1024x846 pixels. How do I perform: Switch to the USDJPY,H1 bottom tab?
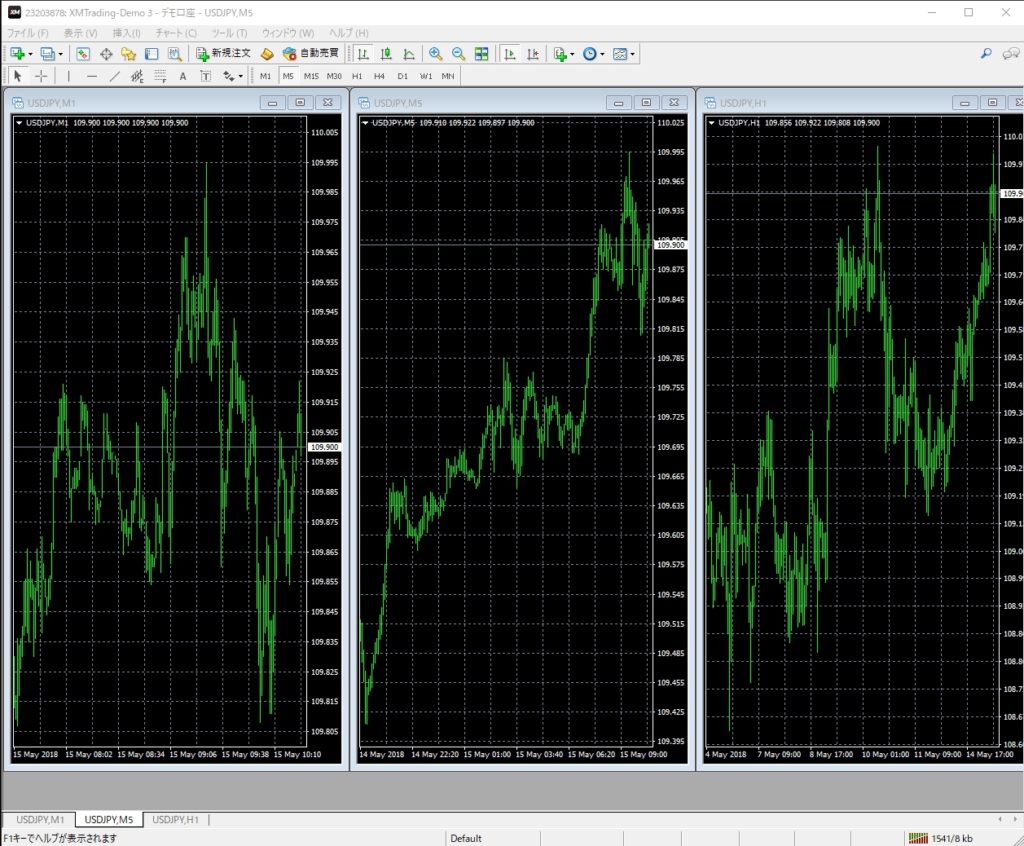pos(175,820)
